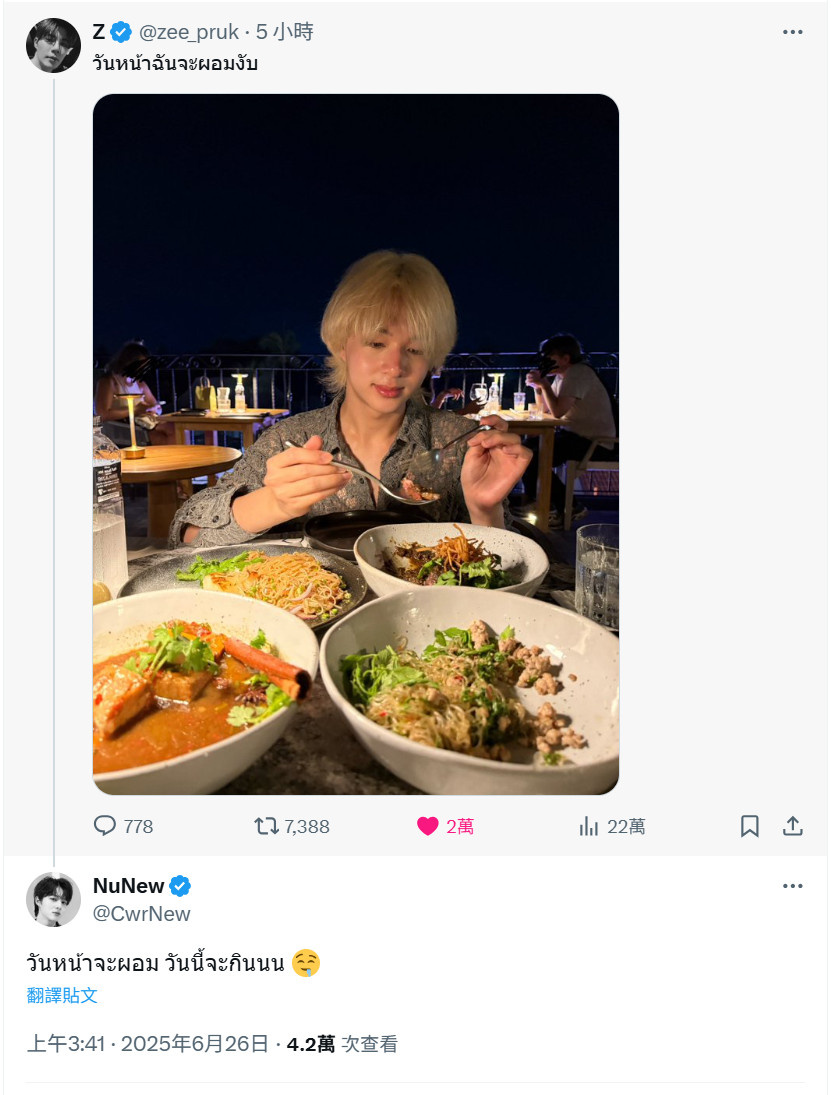This screenshot has height=1095, width=837.
Task: Click the repost icon with 7,388 count
Action: [x=266, y=827]
